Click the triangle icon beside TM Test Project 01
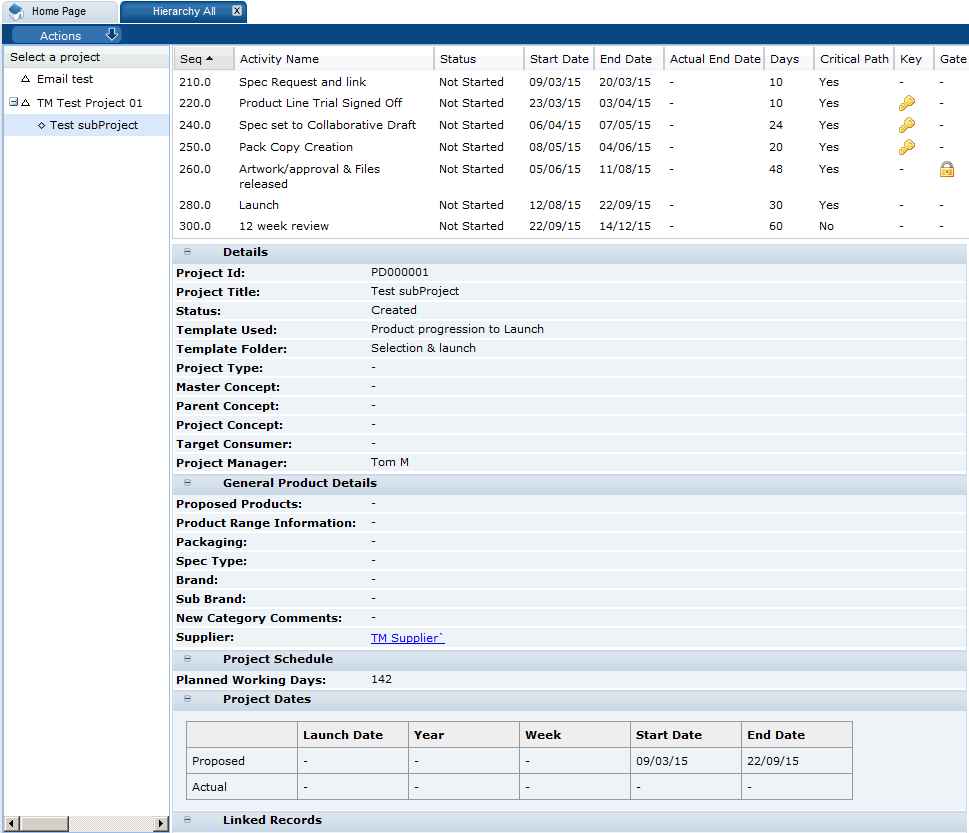Viewport: 969px width, 833px height. click(x=25, y=102)
